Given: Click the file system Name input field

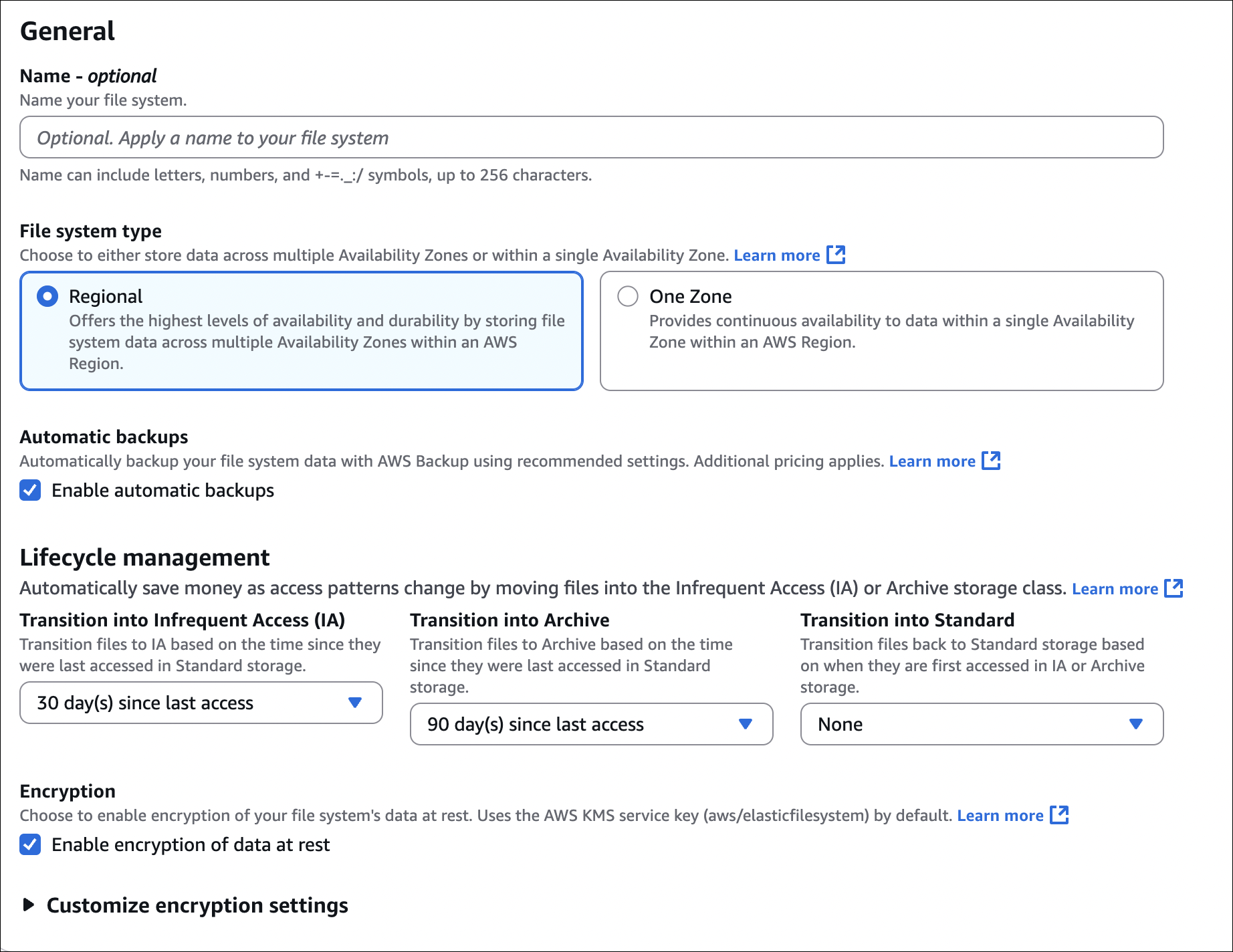Looking at the screenshot, I should tap(591, 138).
